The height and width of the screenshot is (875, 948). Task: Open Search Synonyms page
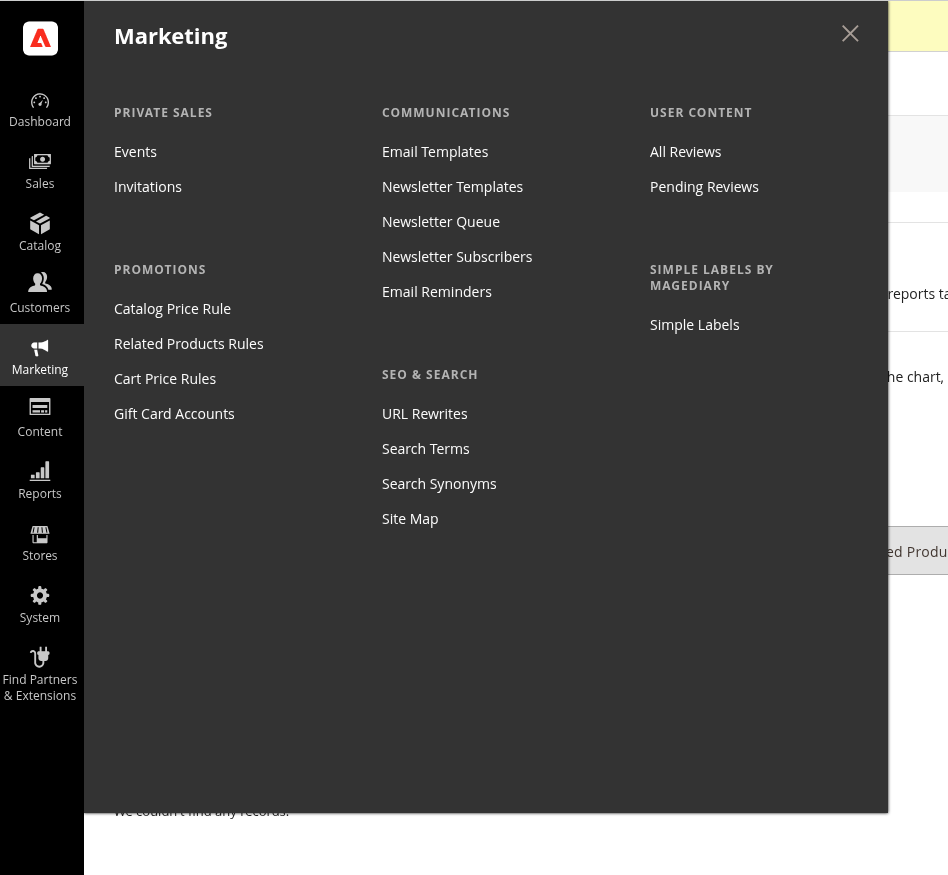tap(439, 484)
